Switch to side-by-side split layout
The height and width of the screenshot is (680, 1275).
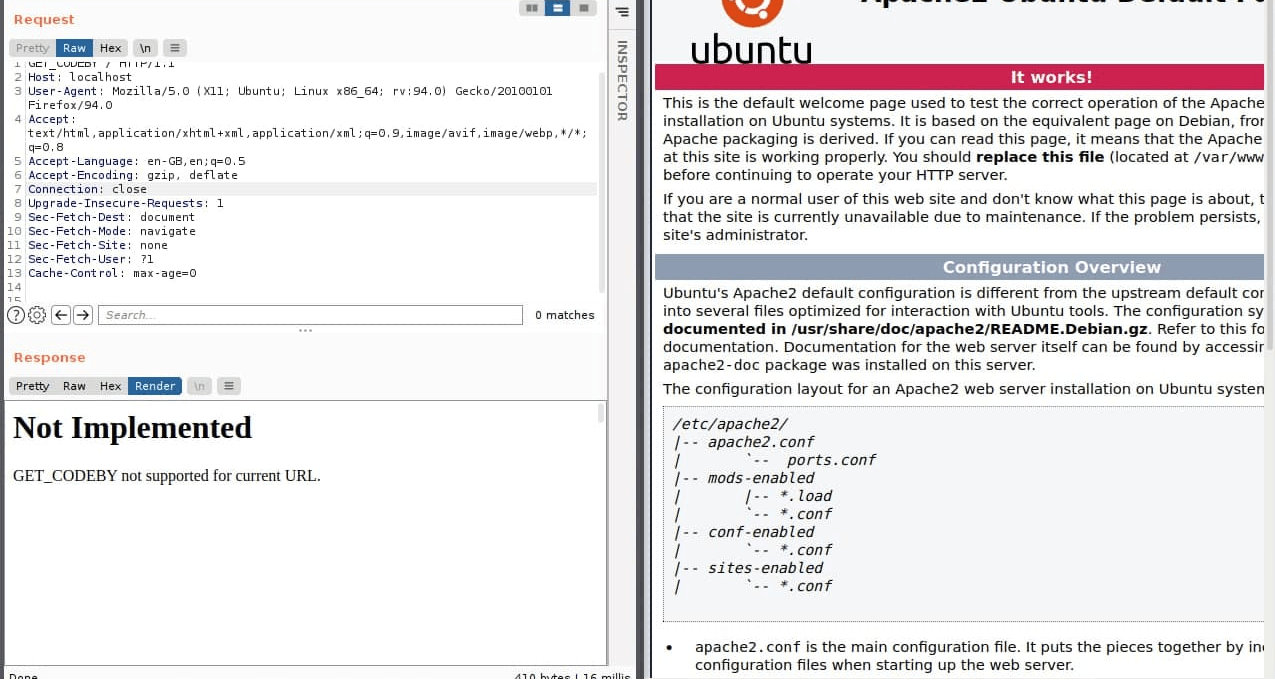(x=532, y=8)
